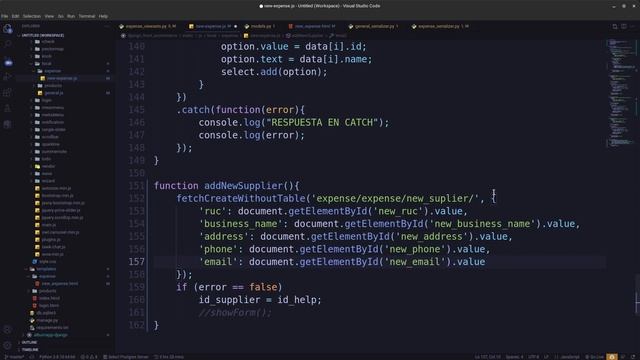Open the Terminal menu
The height and width of the screenshot is (360, 640).
[x=87, y=16]
